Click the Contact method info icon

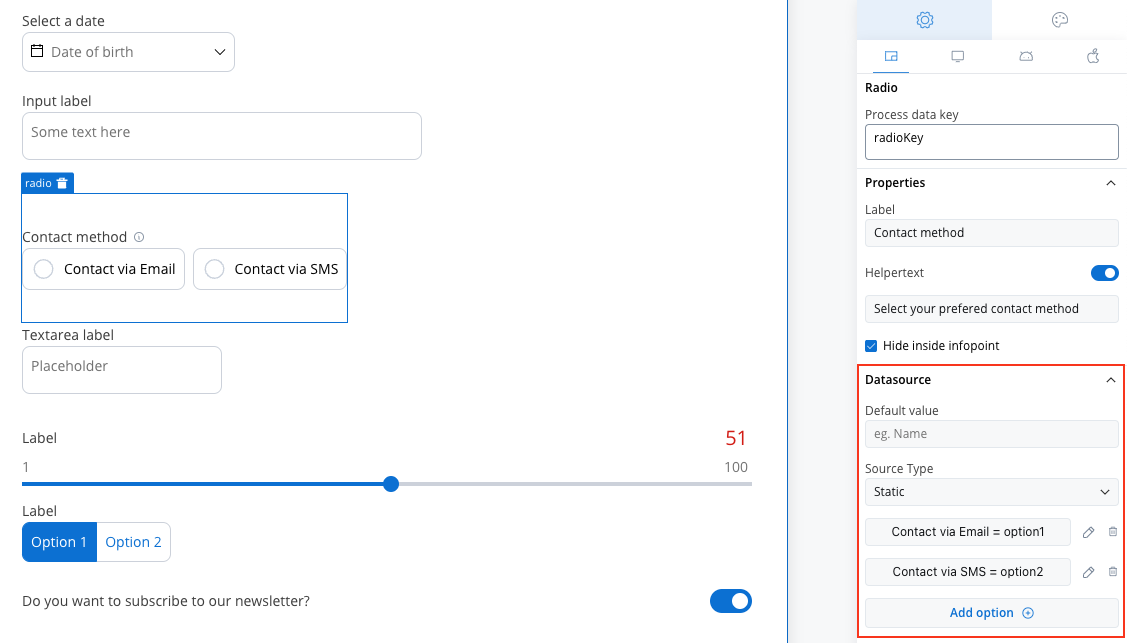click(139, 237)
